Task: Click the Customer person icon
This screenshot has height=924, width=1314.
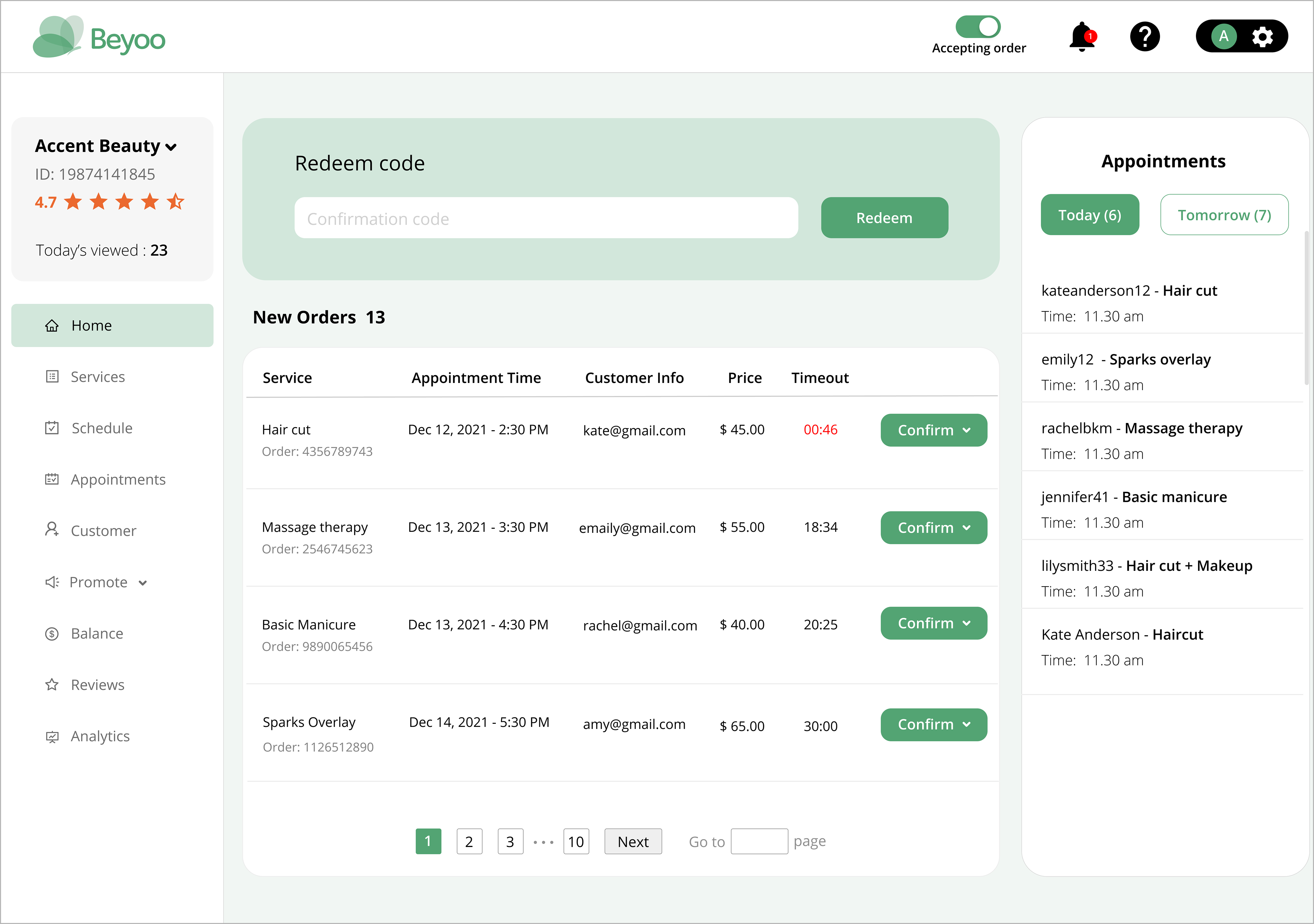Action: click(52, 529)
